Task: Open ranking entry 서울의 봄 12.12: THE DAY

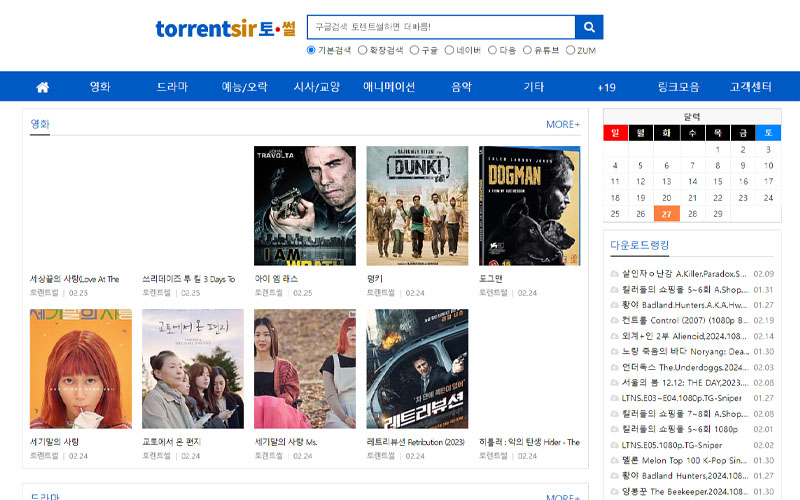Action: coord(685,383)
